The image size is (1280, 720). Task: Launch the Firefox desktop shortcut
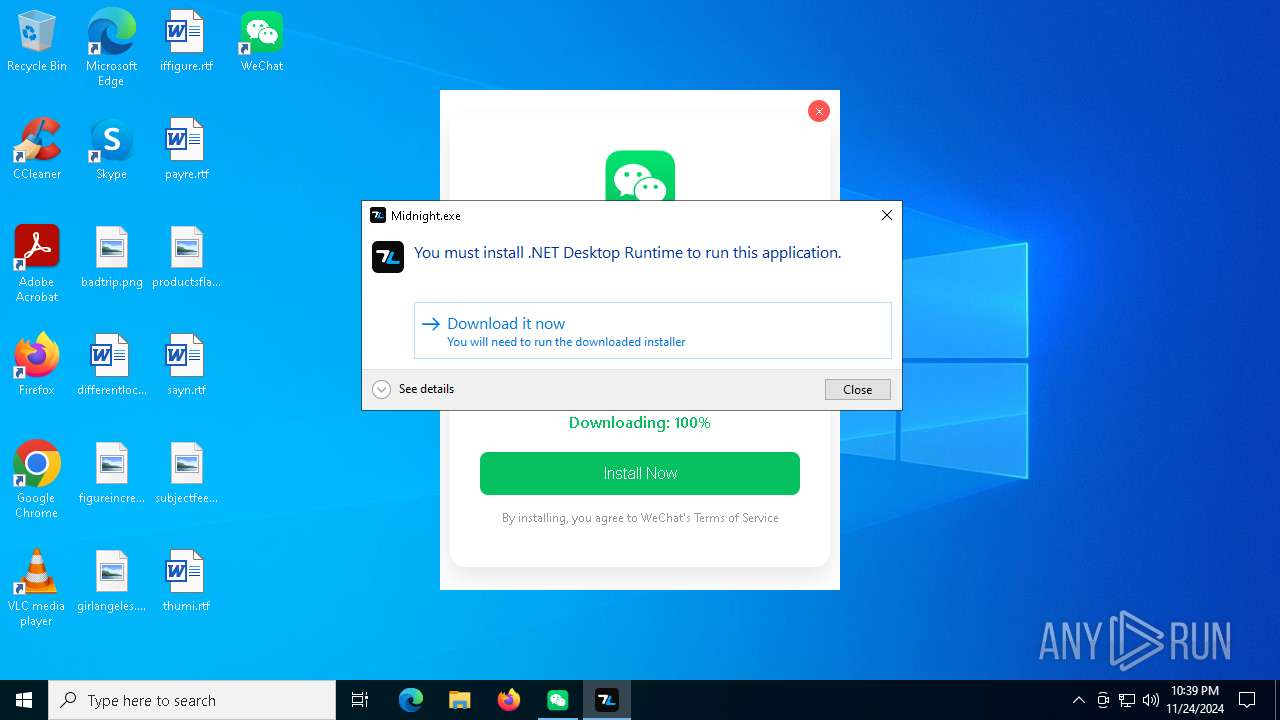pyautogui.click(x=37, y=366)
